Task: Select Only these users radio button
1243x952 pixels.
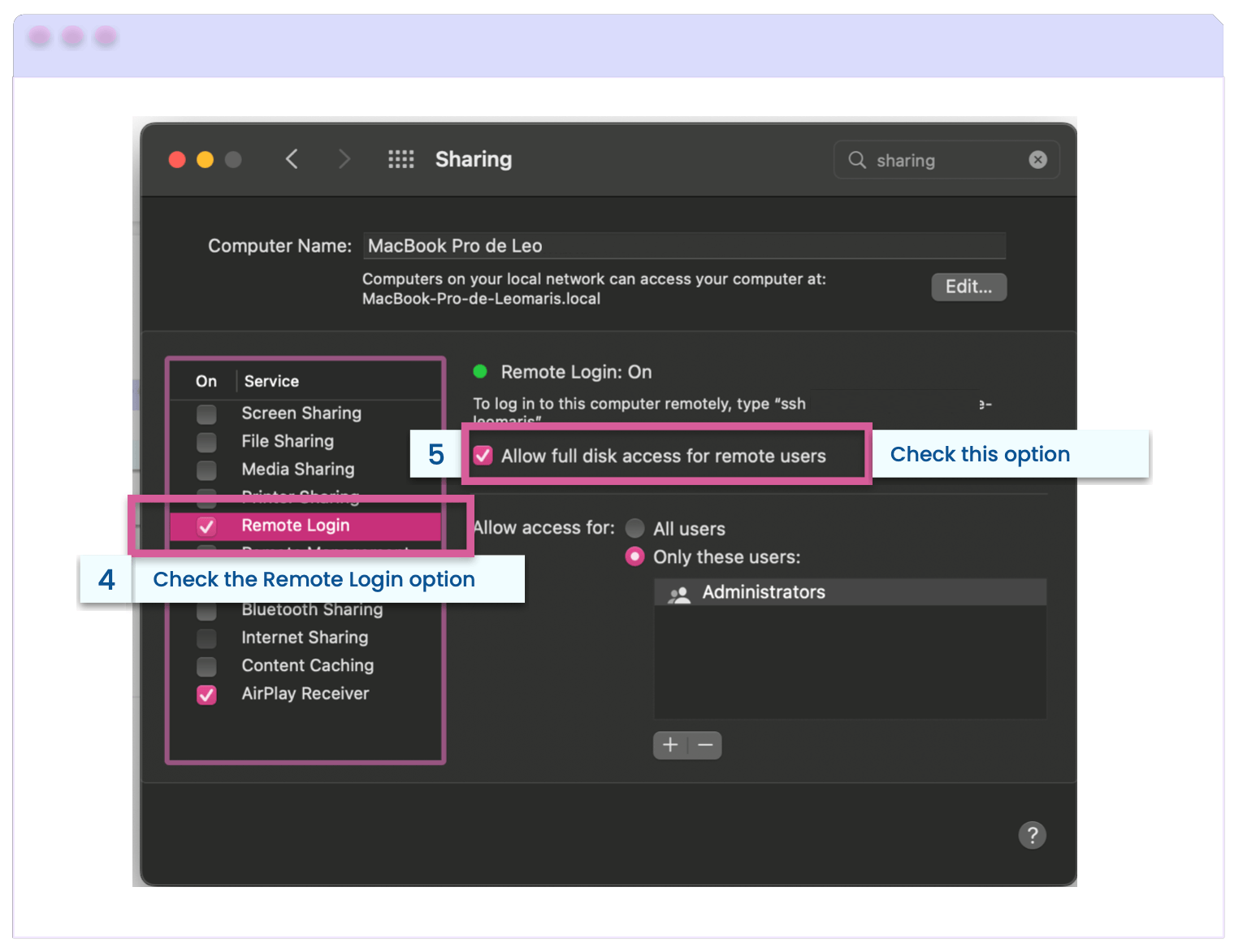Action: (x=635, y=556)
